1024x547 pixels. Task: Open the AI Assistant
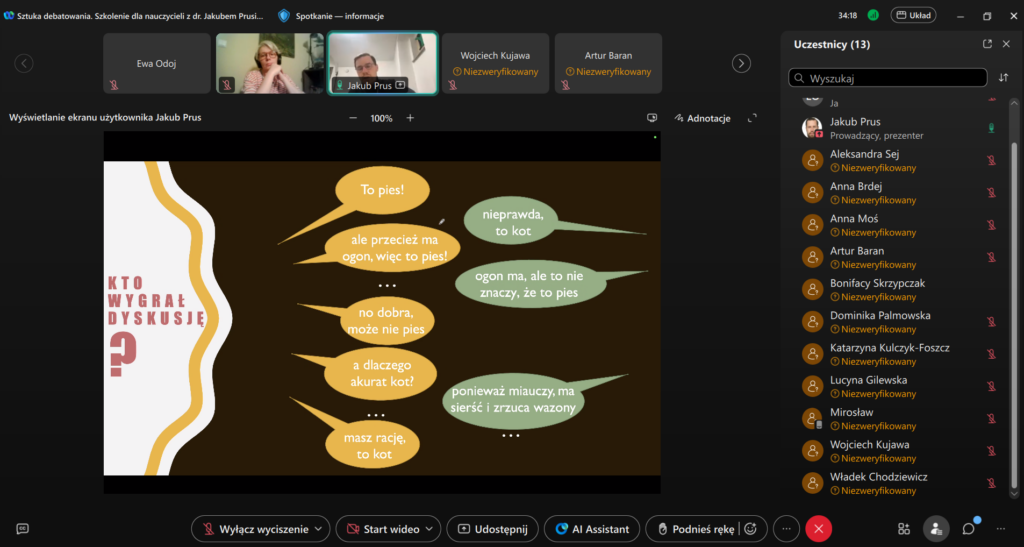click(592, 529)
